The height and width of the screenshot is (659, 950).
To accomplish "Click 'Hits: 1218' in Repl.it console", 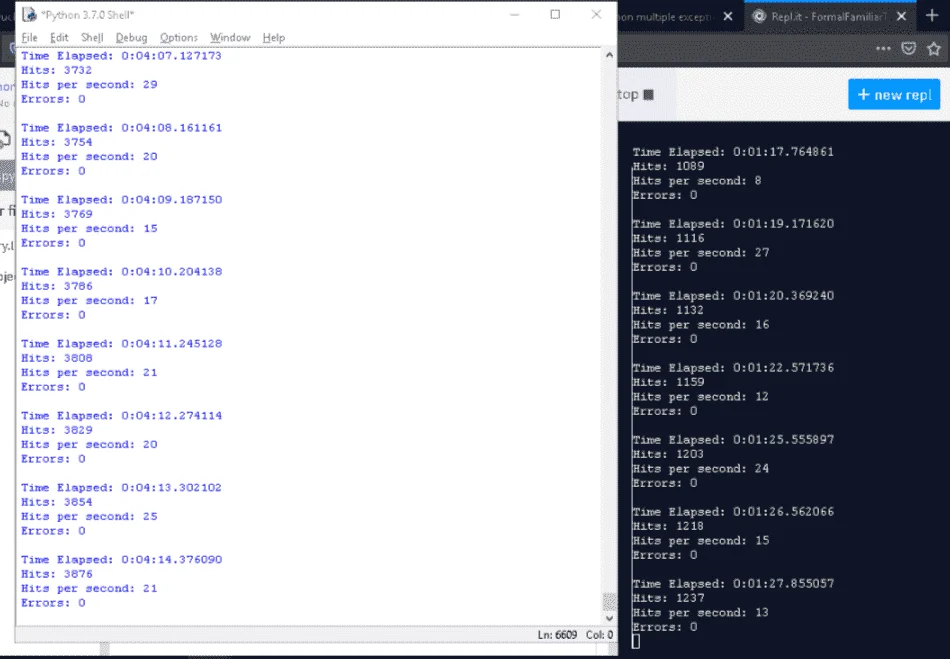I will coord(668,527).
